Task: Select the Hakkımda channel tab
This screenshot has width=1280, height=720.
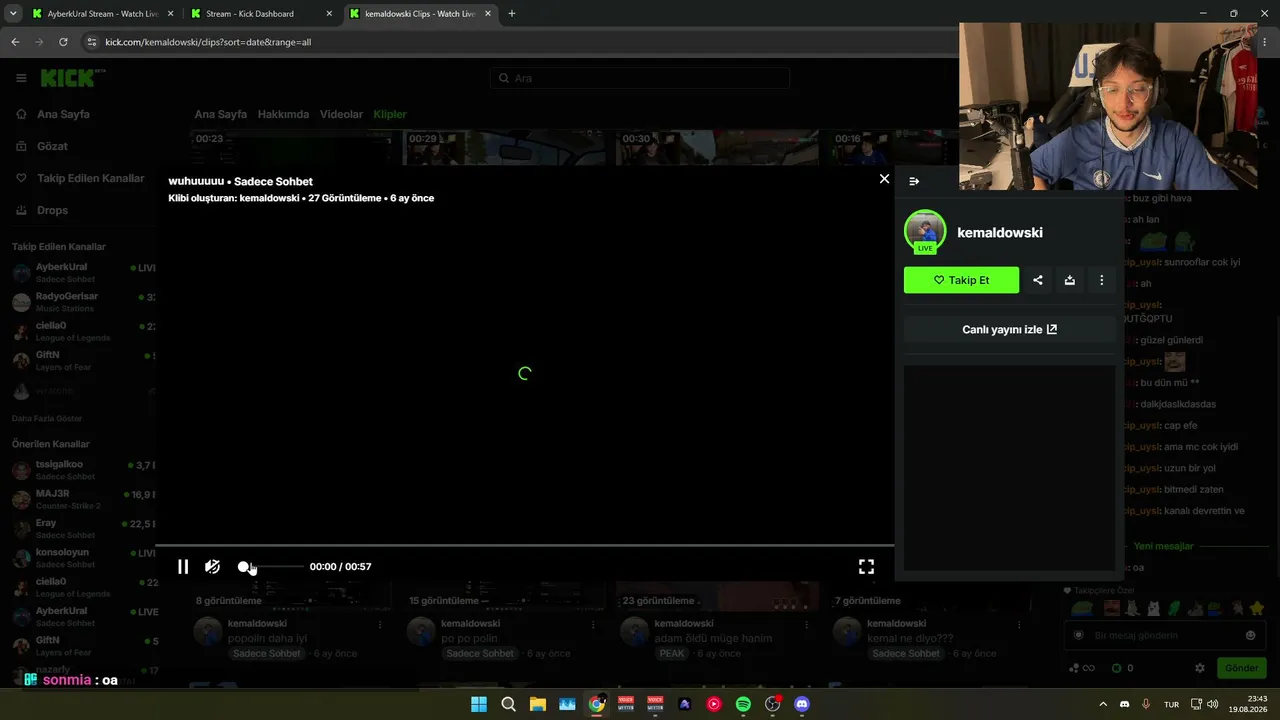Action: coord(283,114)
